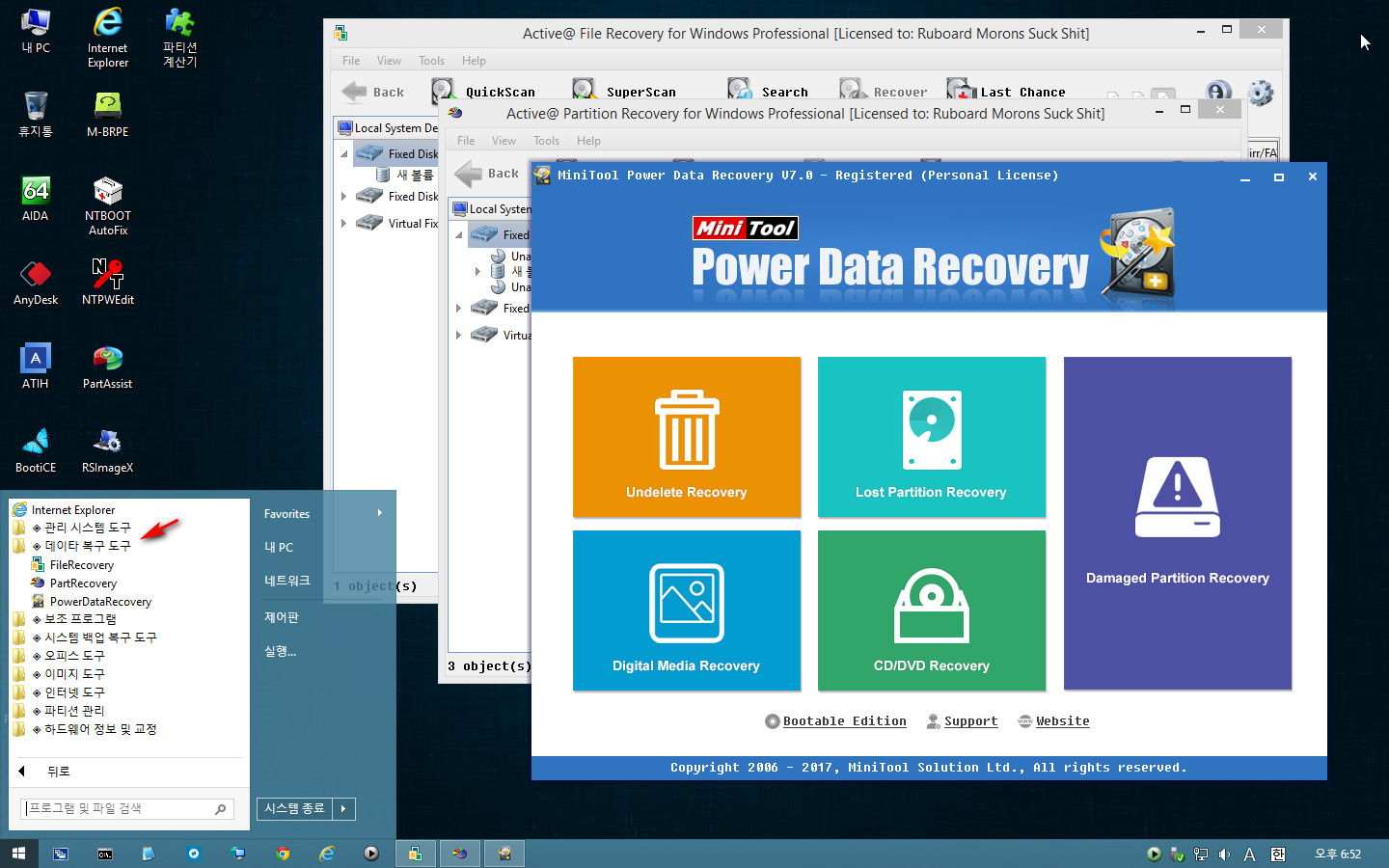
Task: Click the Bootable Edition link
Action: pyautogui.click(x=835, y=721)
